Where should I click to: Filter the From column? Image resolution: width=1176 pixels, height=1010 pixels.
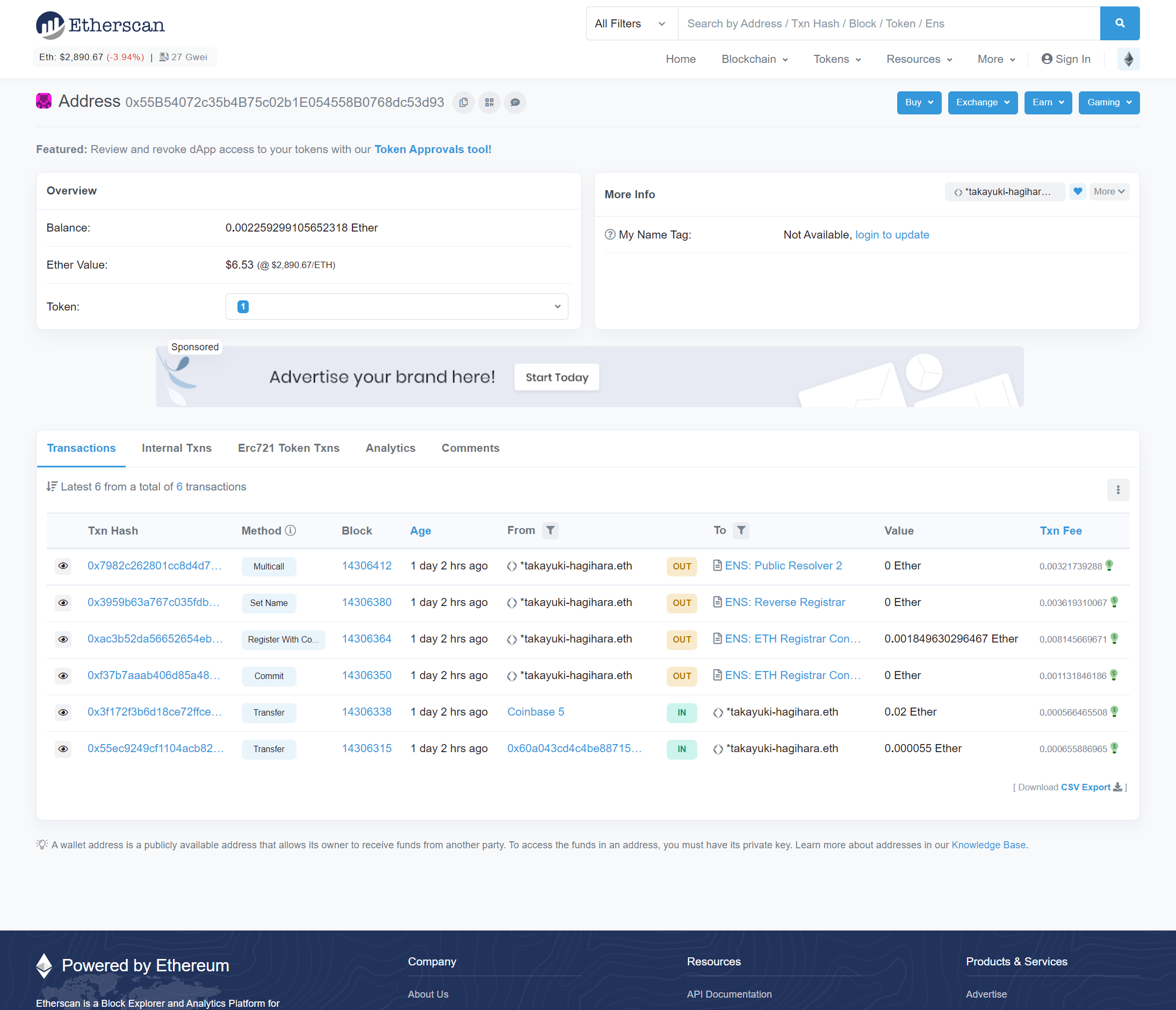coord(550,530)
